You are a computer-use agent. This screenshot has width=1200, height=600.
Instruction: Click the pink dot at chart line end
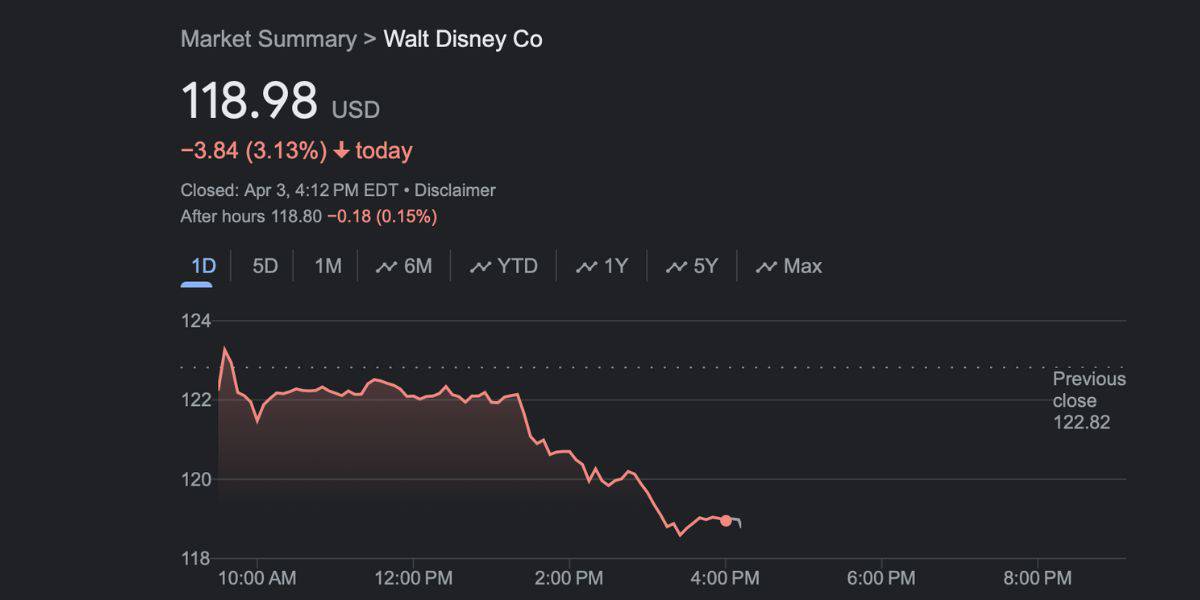725,520
